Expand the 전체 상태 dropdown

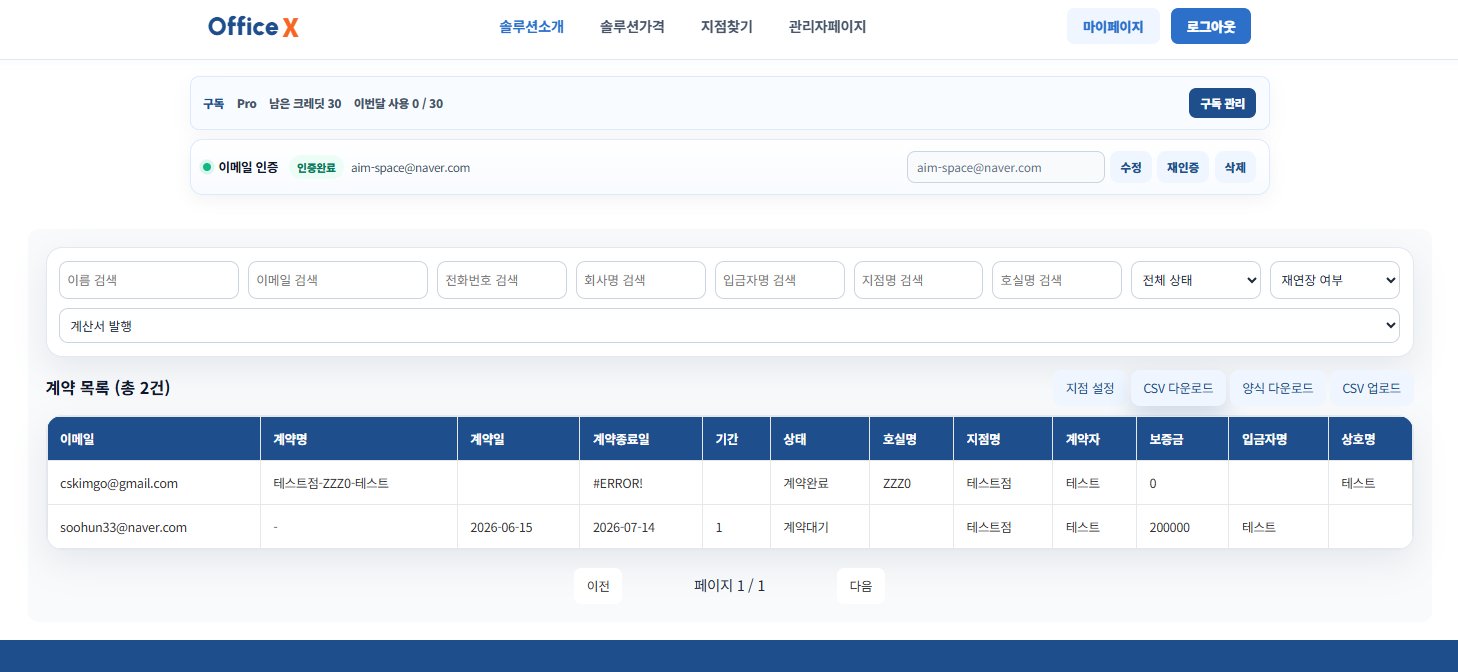(1196, 280)
